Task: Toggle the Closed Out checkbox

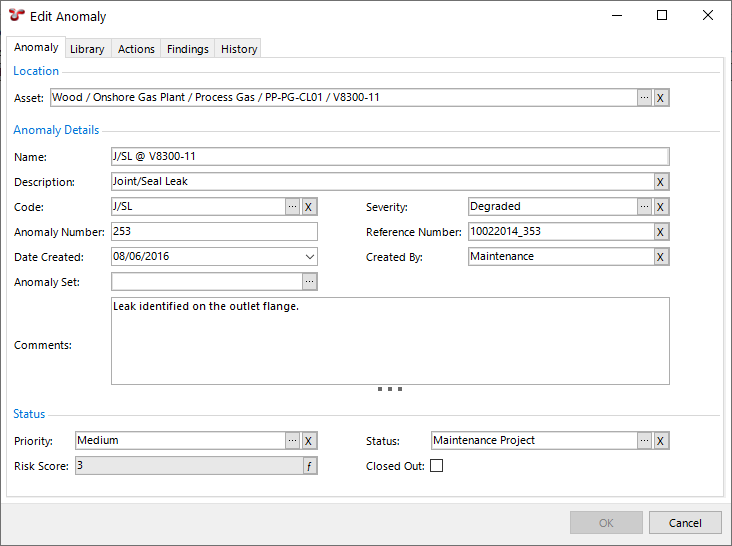Action: click(x=436, y=466)
